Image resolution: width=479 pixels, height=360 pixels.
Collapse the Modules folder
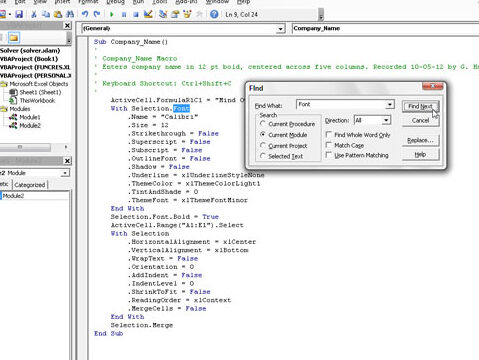click(4, 109)
